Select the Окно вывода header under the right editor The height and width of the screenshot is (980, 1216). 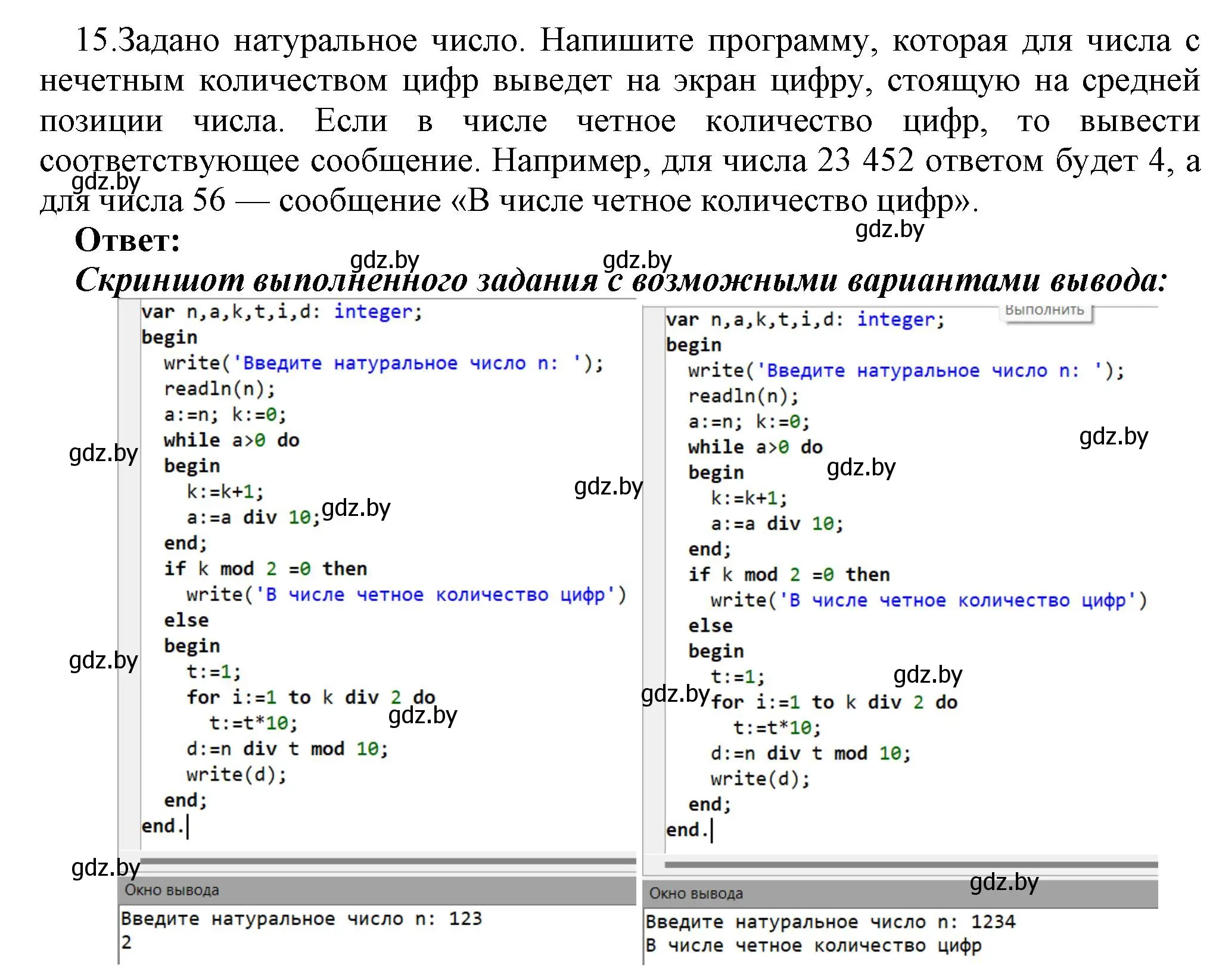901,894
